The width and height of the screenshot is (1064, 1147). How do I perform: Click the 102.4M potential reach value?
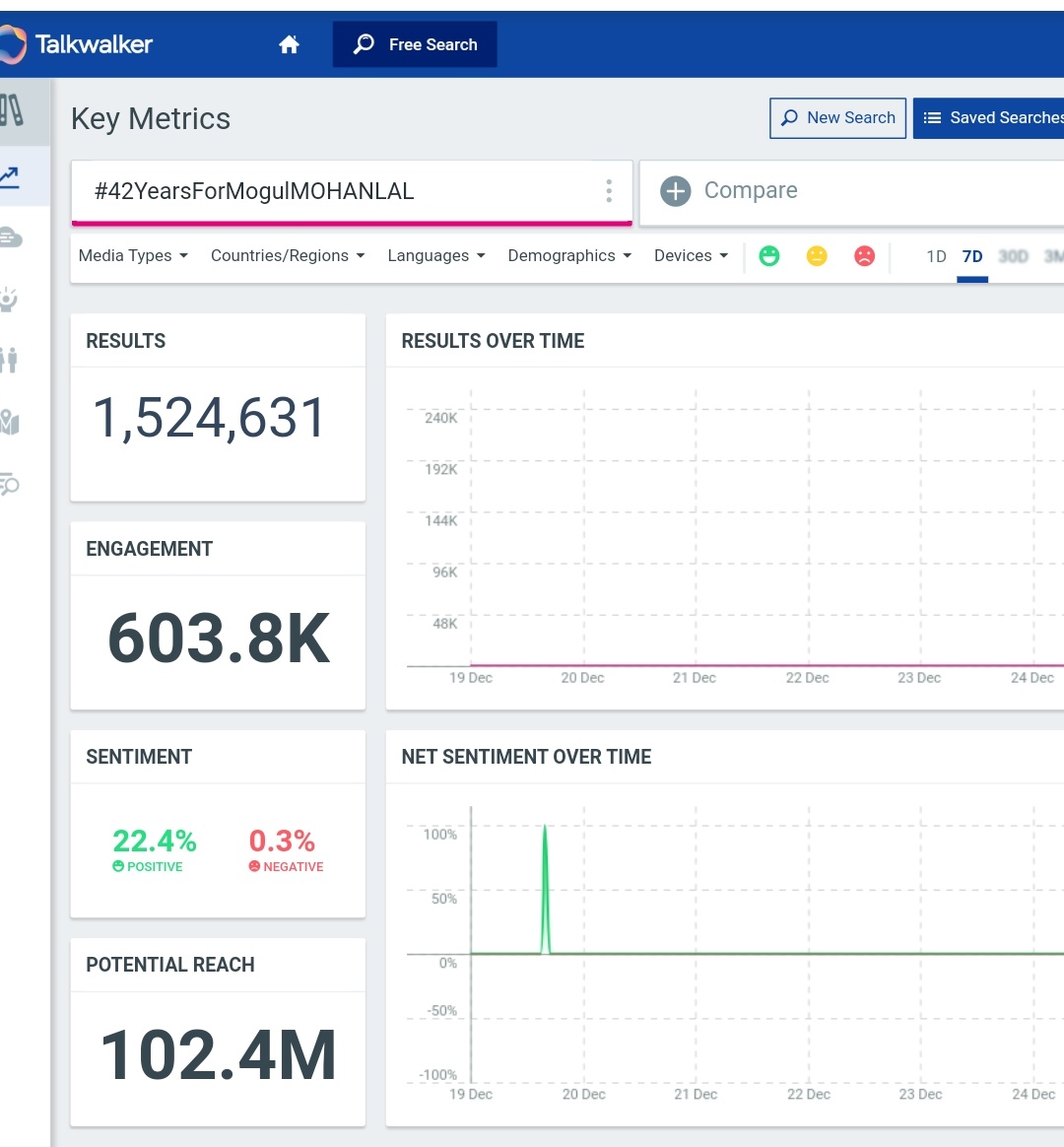218,1054
